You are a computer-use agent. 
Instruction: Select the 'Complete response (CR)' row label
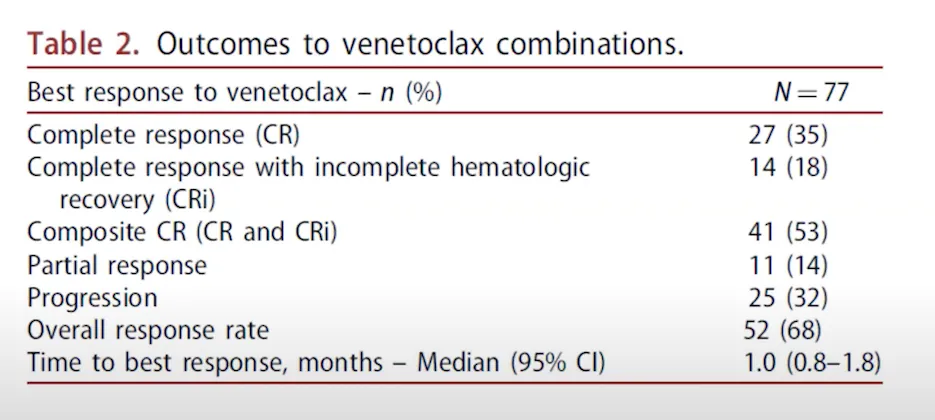[163, 134]
